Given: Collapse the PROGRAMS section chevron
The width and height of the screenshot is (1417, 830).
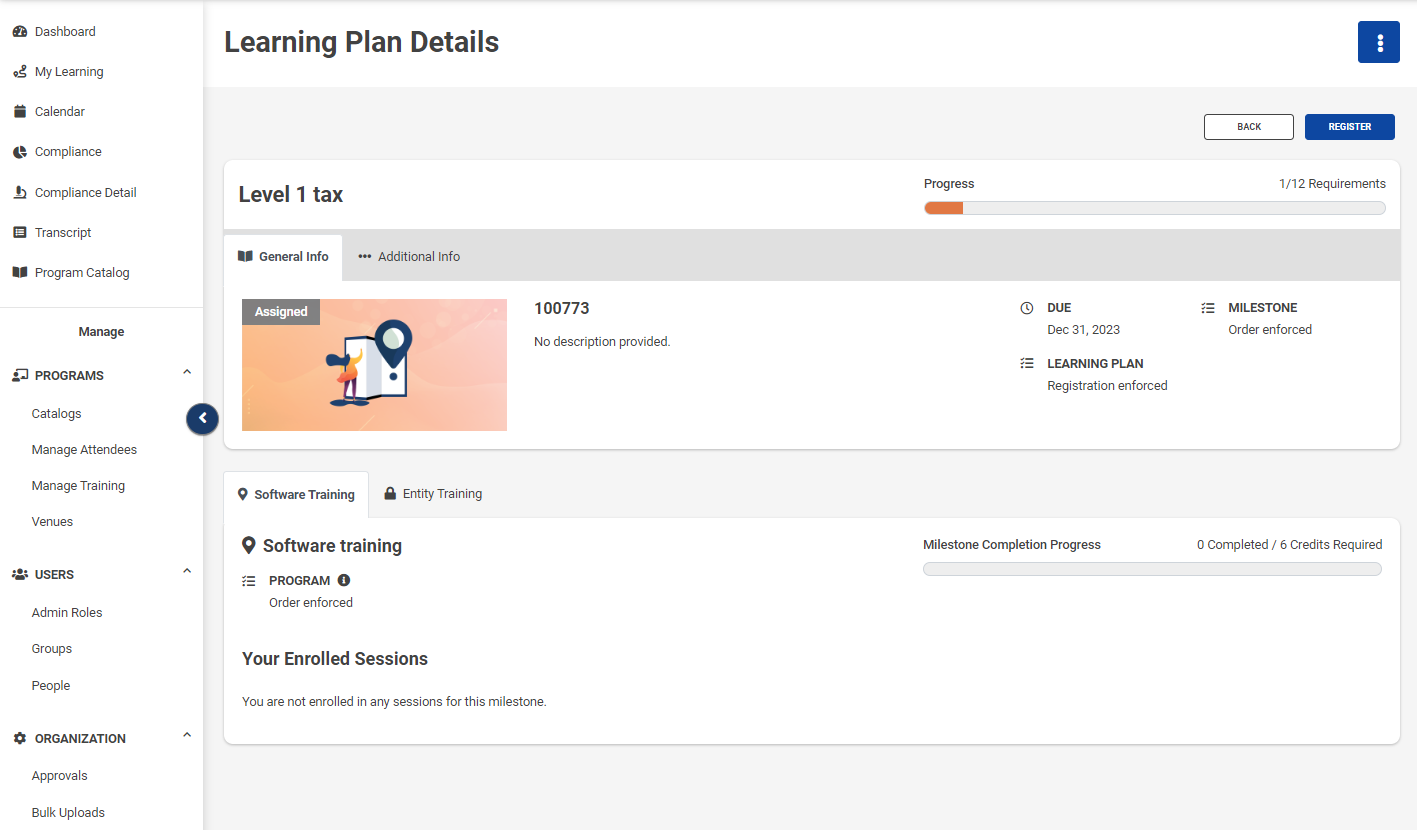Looking at the screenshot, I should 186,371.
